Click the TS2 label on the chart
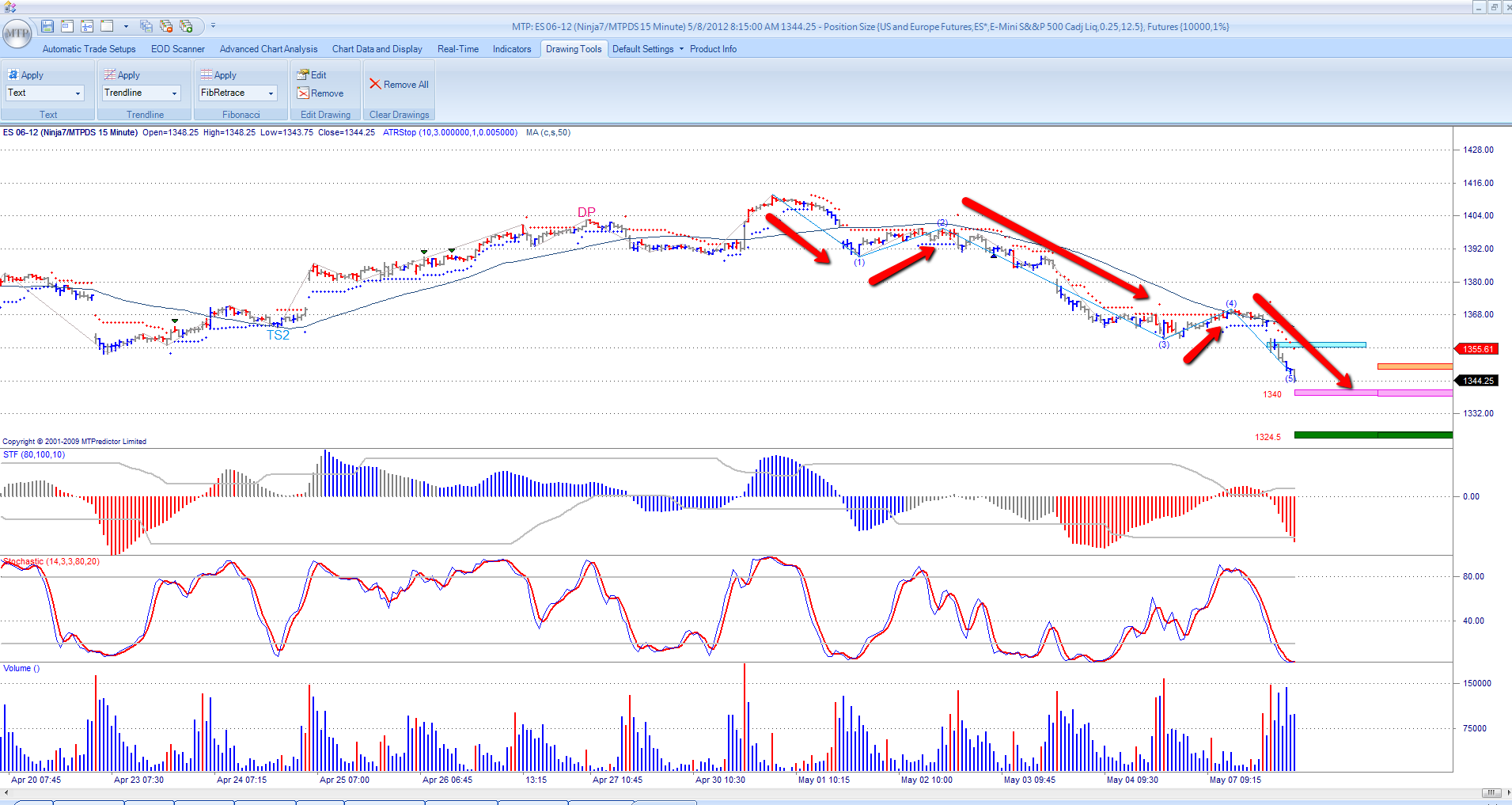The width and height of the screenshot is (1512, 805). point(278,335)
